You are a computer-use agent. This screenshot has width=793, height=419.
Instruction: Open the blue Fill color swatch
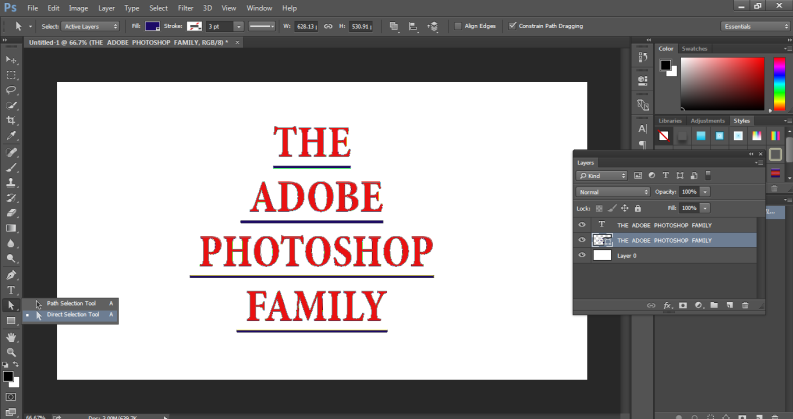click(152, 26)
